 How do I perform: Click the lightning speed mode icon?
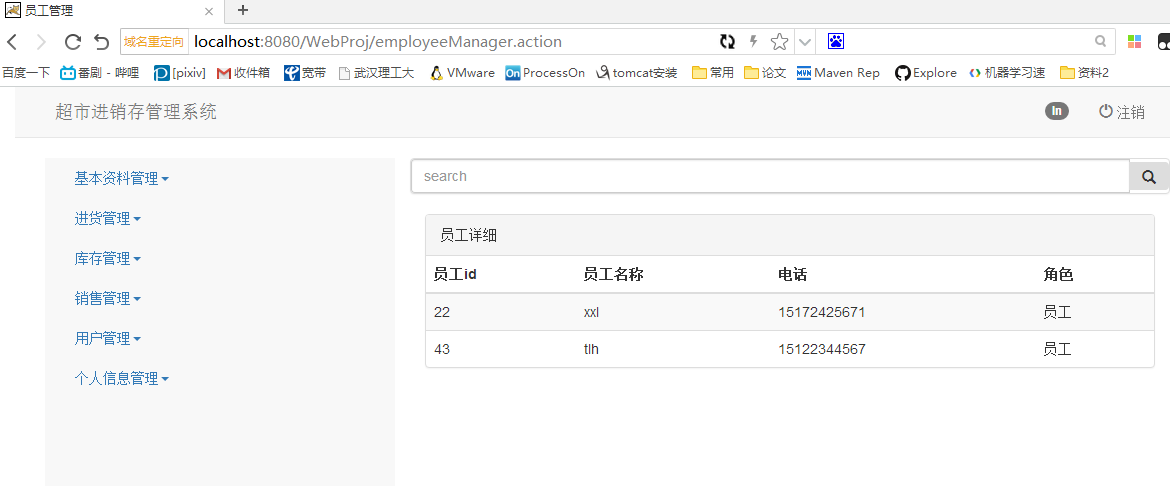pyautogui.click(x=754, y=41)
